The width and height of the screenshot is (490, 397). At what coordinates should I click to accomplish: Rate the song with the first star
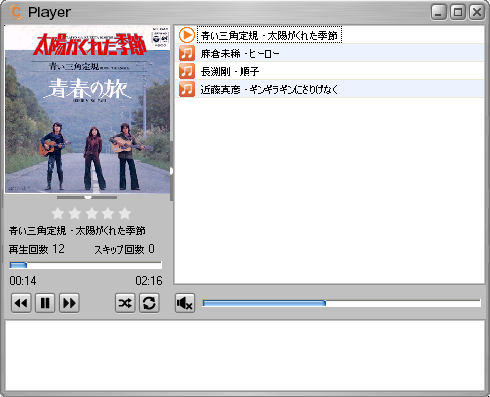point(58,213)
